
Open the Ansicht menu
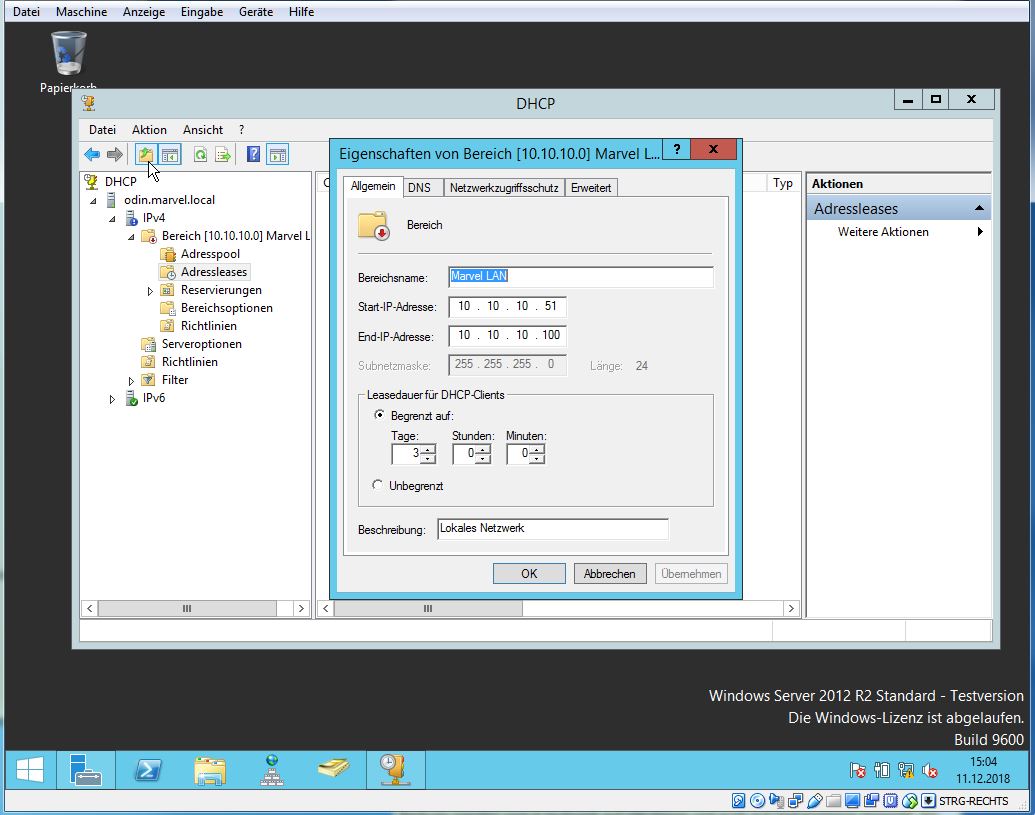[203, 129]
